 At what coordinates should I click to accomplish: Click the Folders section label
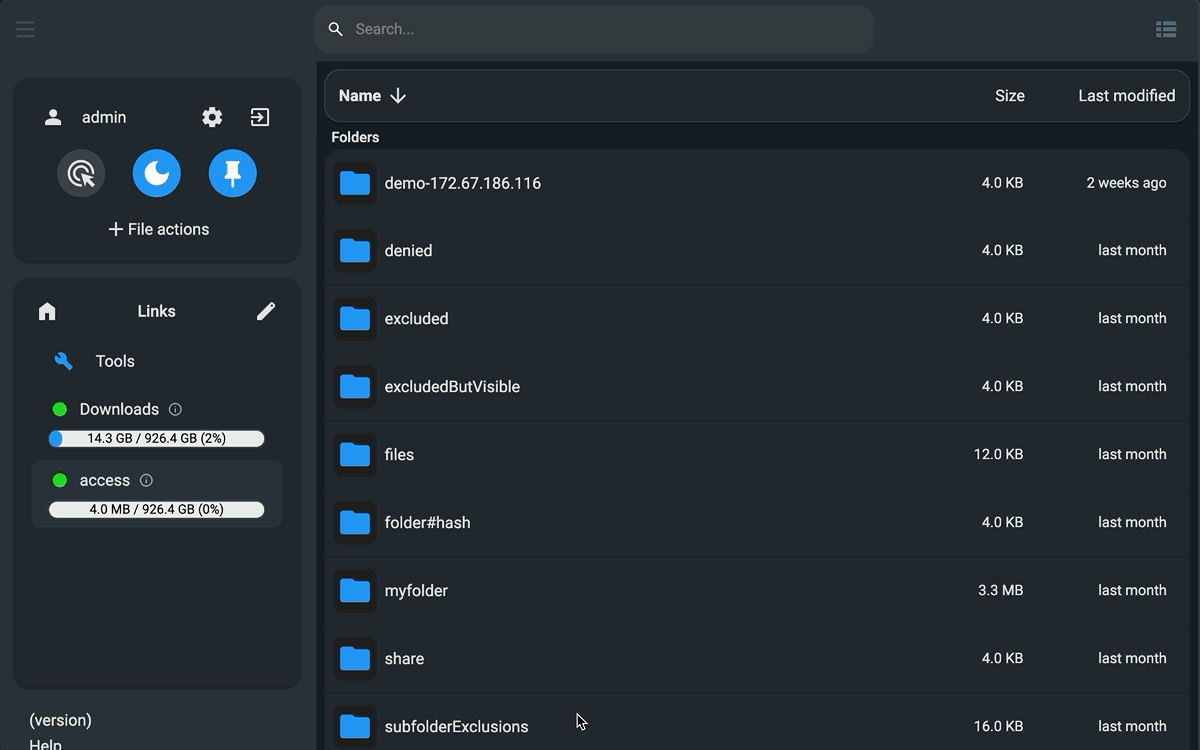(355, 137)
